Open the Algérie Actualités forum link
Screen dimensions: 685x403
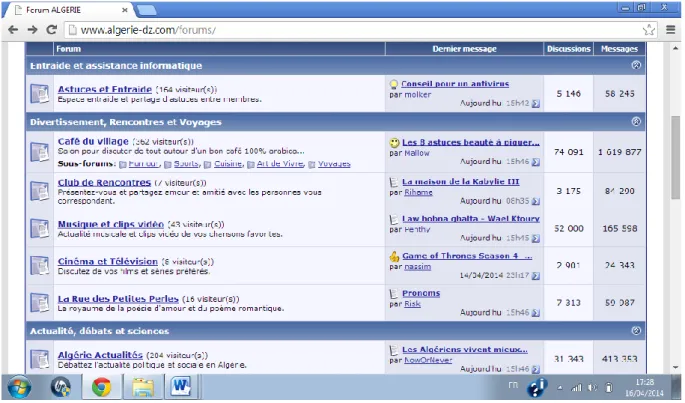coord(100,355)
